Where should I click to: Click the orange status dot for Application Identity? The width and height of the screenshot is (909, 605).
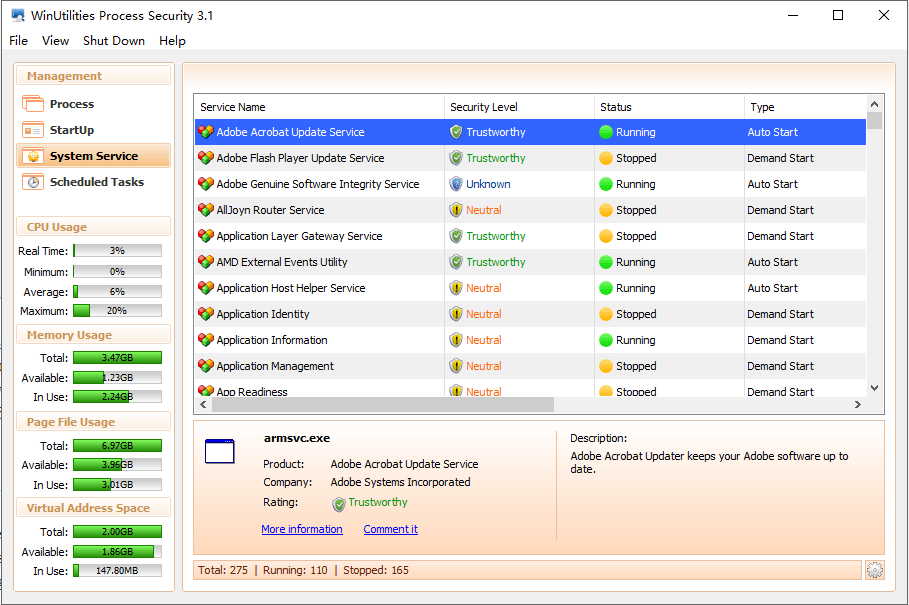(x=606, y=314)
